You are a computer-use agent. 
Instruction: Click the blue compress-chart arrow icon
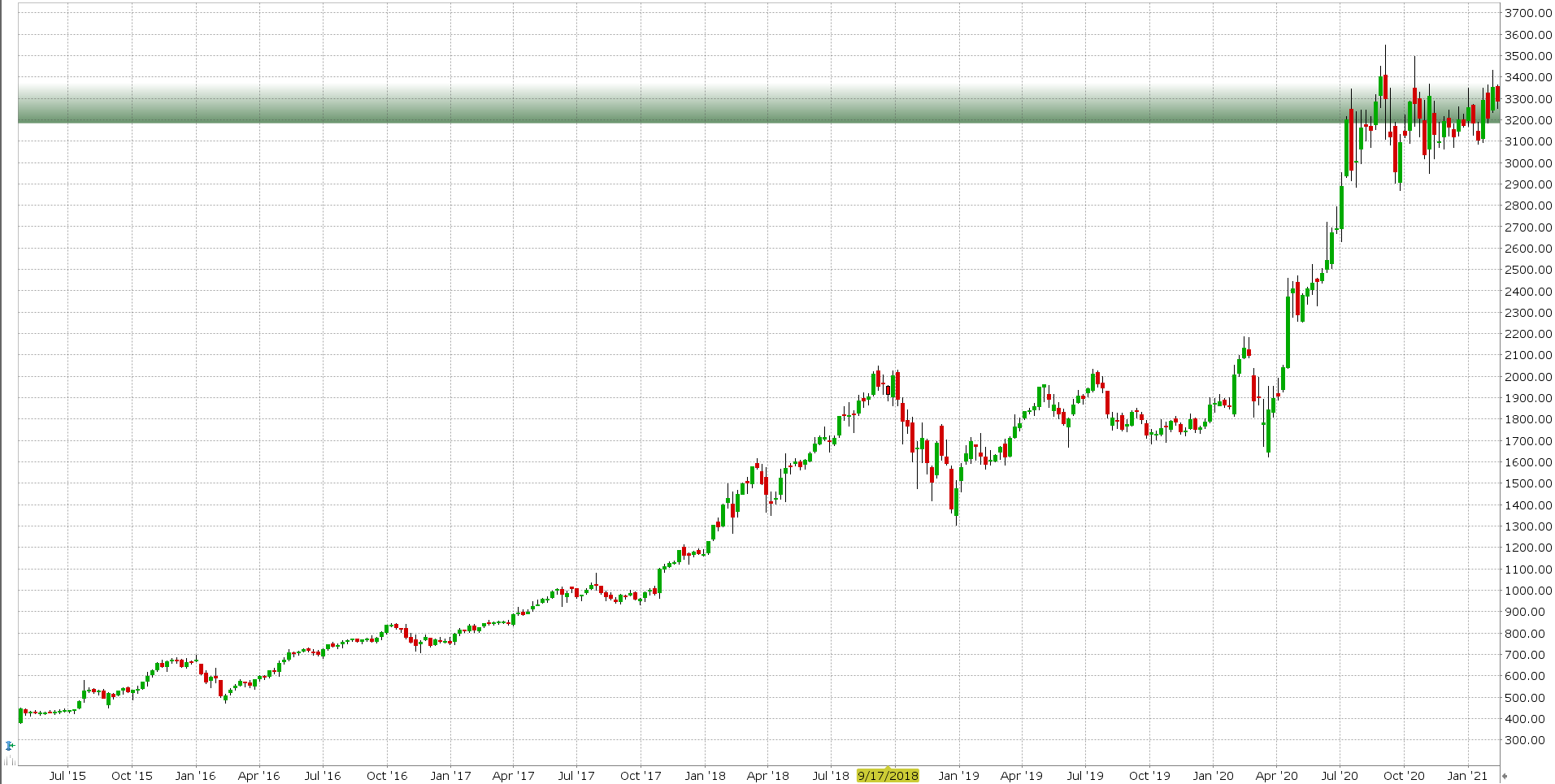point(10,745)
